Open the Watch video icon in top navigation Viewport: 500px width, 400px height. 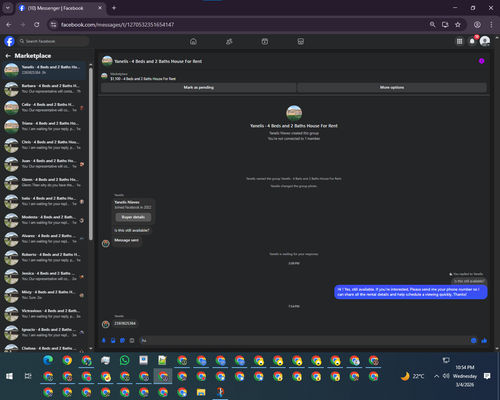265,41
